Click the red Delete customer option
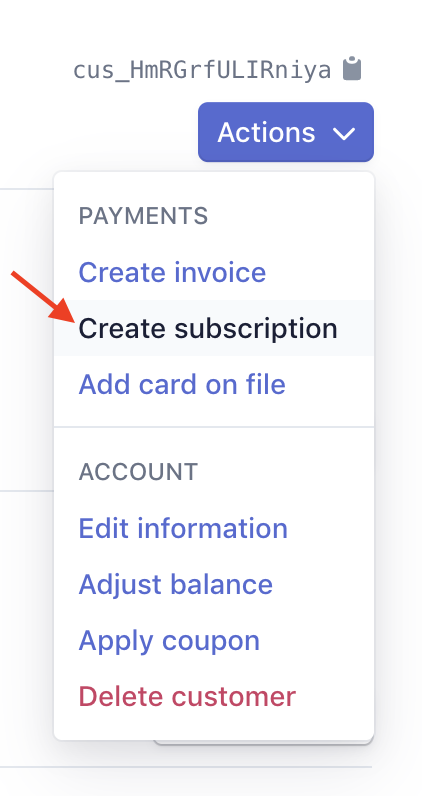 187,696
